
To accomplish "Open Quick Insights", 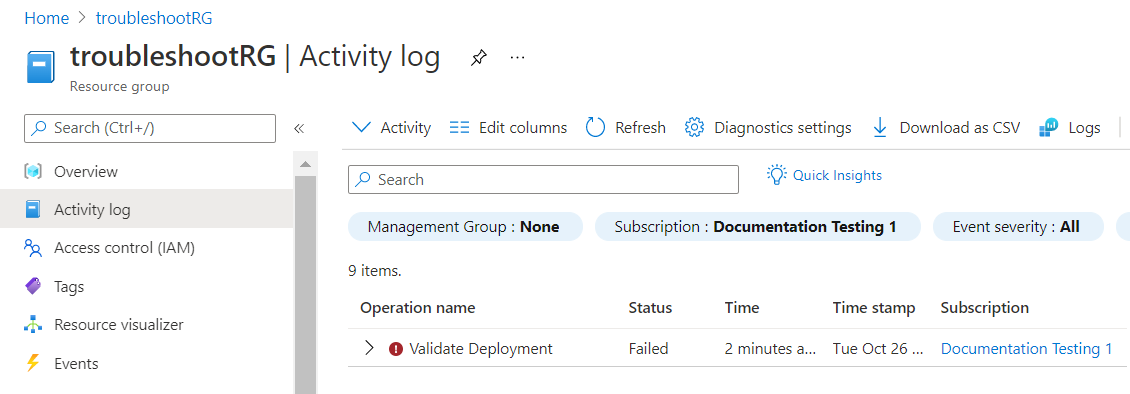I will pyautogui.click(x=824, y=175).
